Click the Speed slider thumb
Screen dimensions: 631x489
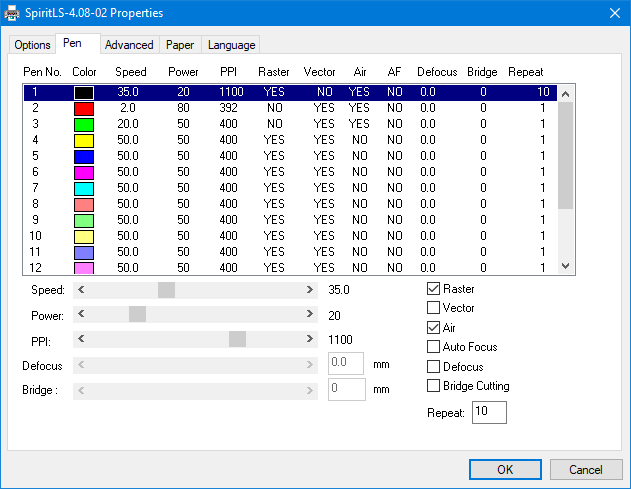pos(166,290)
